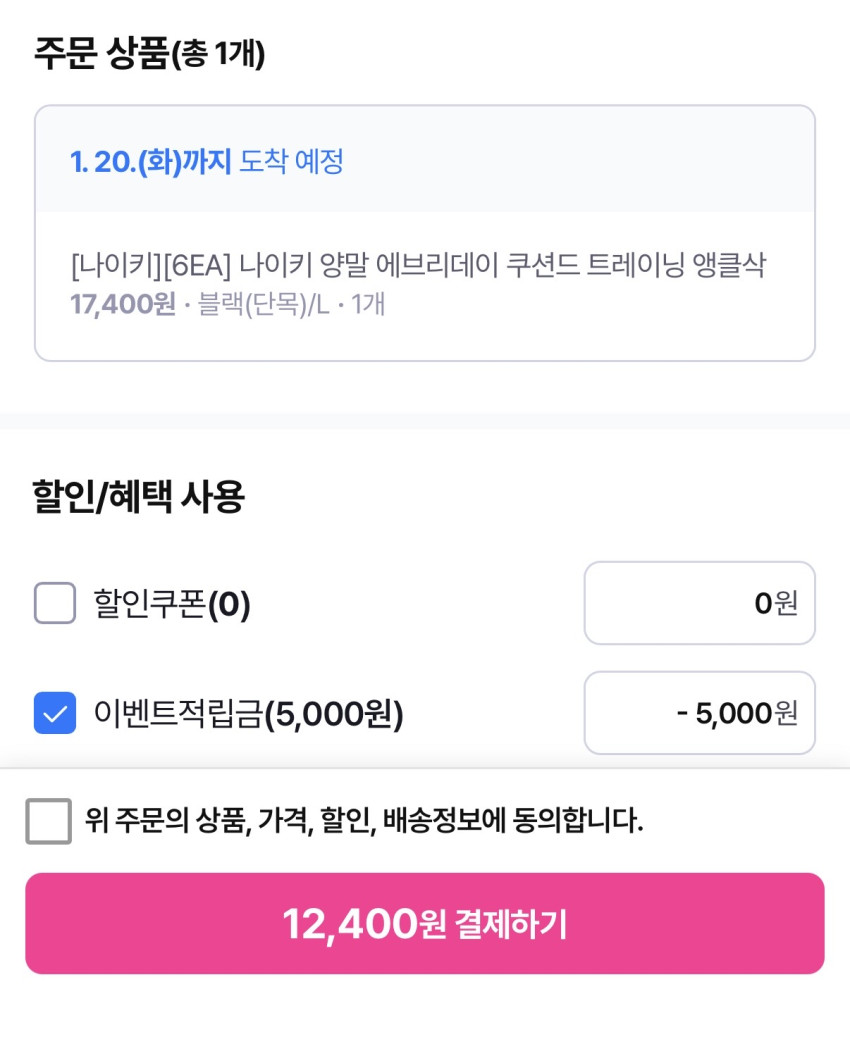Tap the 1. 20.(화)까지 arrival date
The width and height of the screenshot is (850, 1063).
point(150,161)
